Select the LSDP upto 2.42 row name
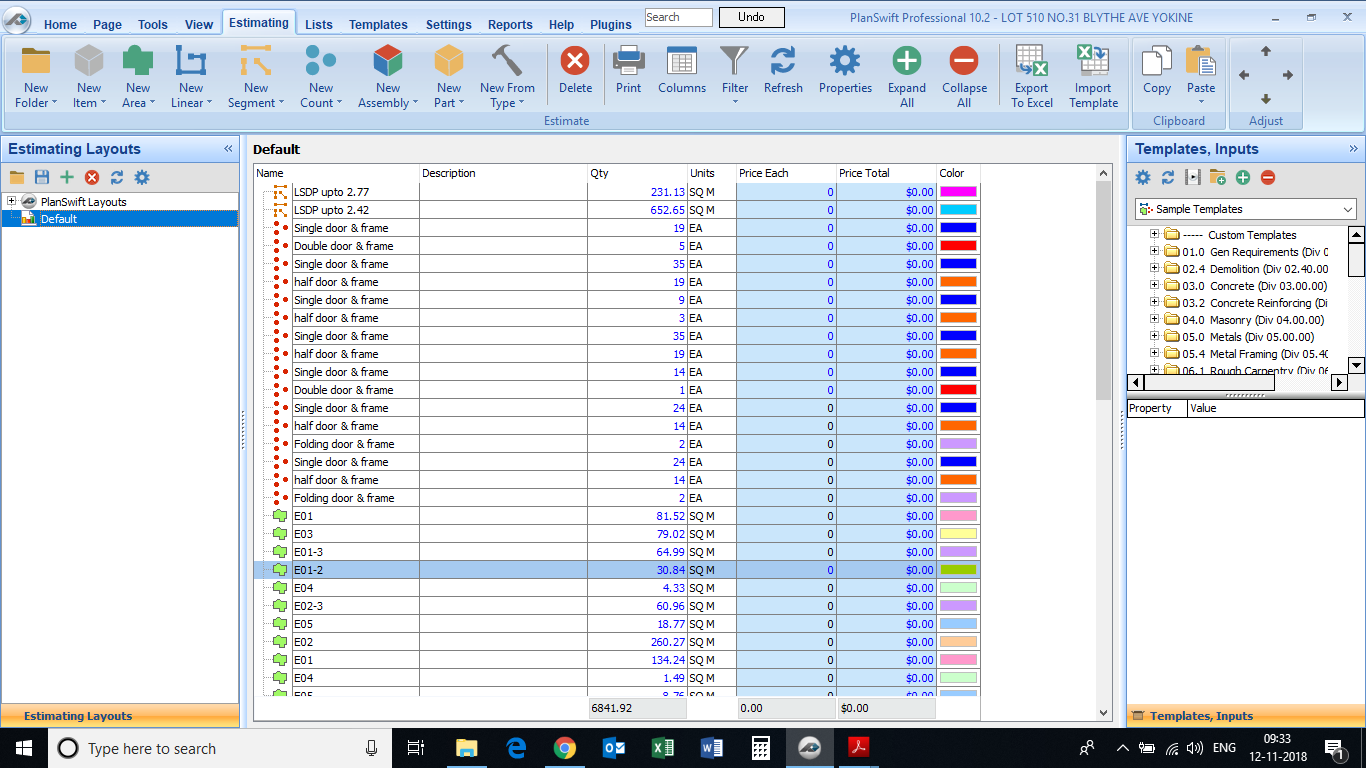Viewport: 1366px width, 768px height. 331,210
